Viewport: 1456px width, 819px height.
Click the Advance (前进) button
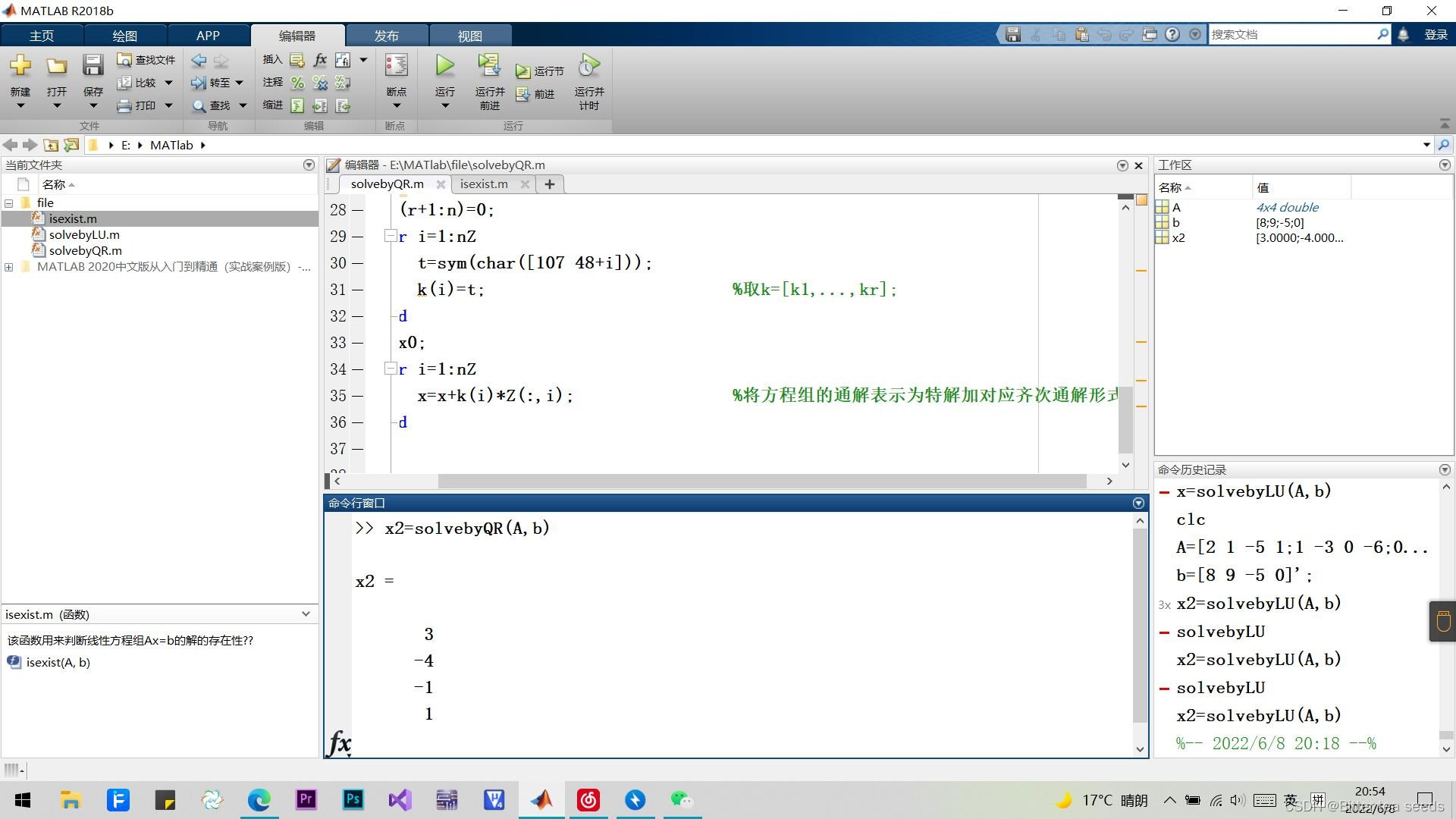[535, 94]
